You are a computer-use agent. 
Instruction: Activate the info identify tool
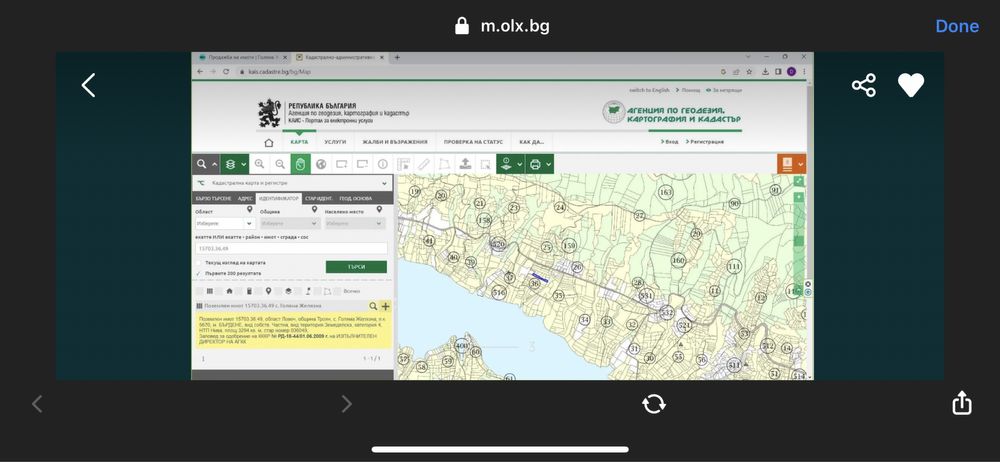(383, 164)
